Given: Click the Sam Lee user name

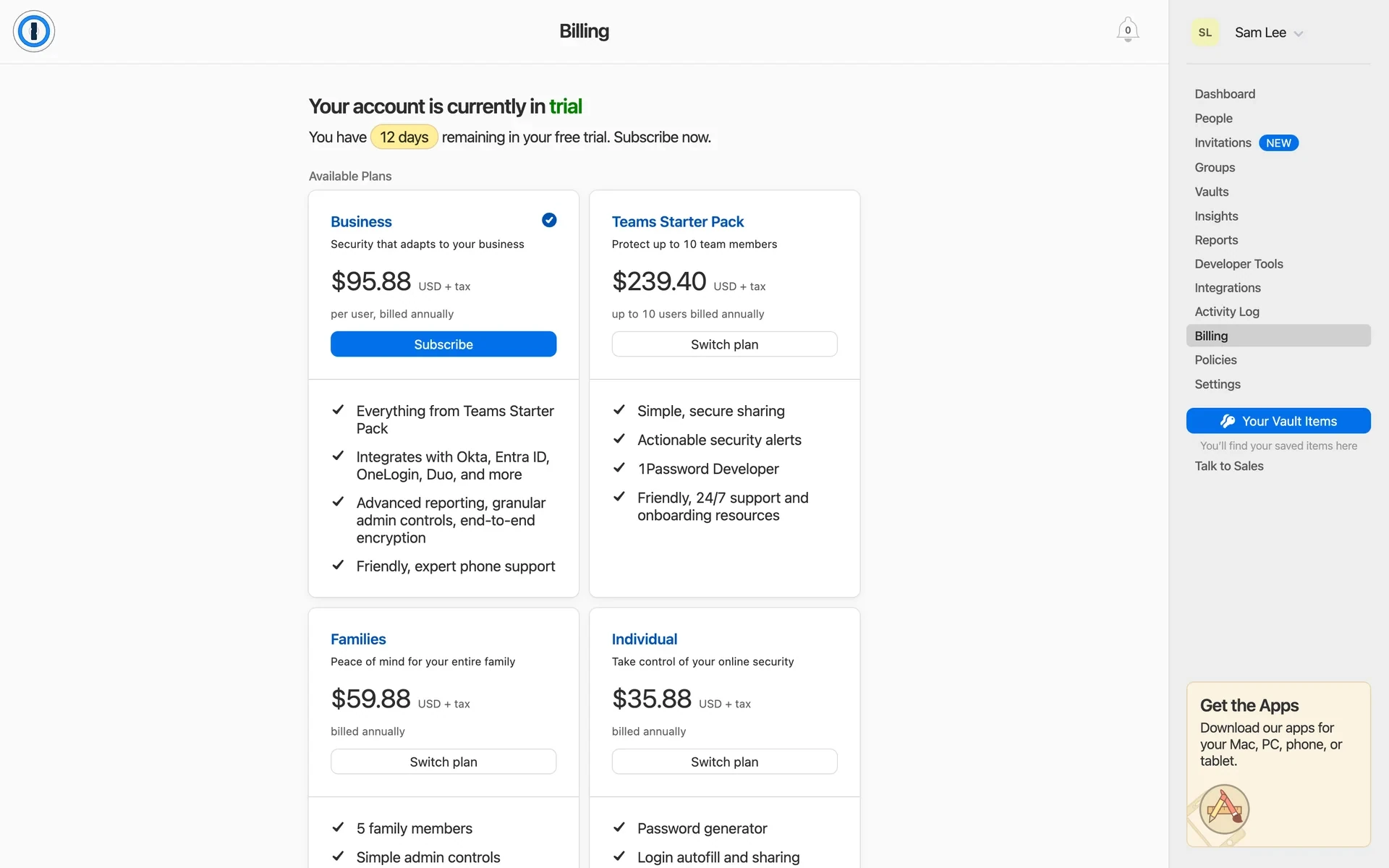Looking at the screenshot, I should click(1260, 33).
